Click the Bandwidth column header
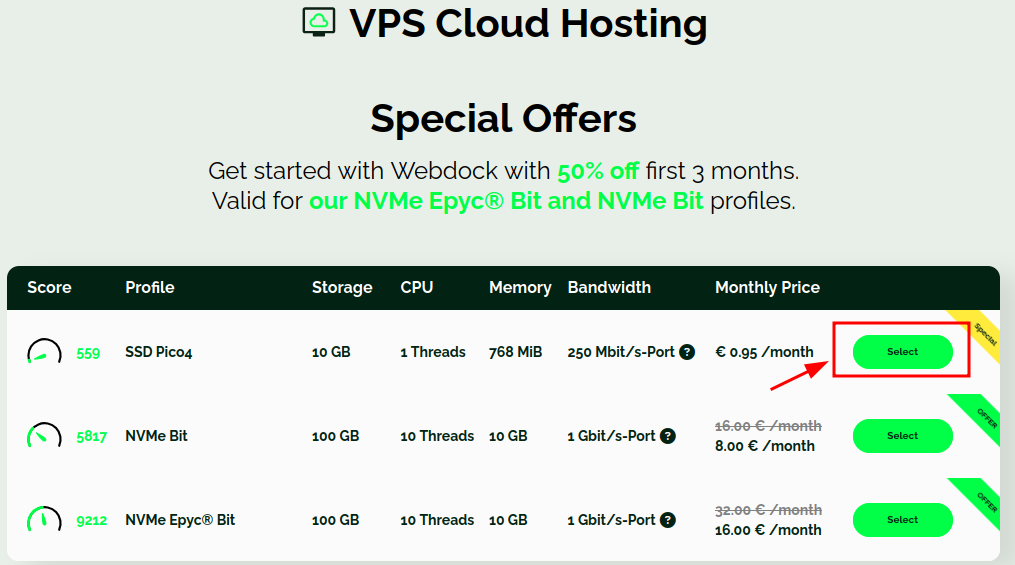 609,288
